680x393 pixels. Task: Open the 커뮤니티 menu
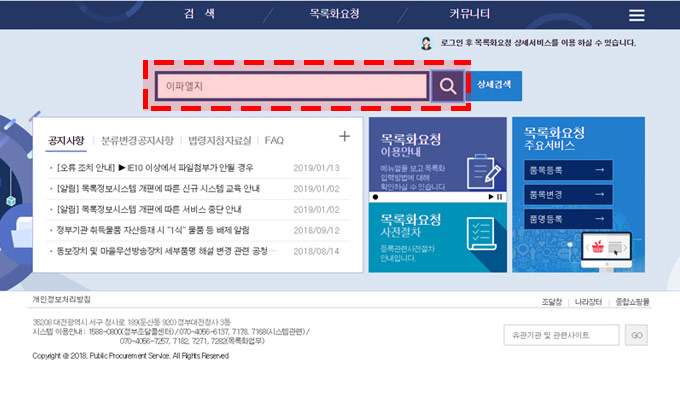click(x=469, y=13)
